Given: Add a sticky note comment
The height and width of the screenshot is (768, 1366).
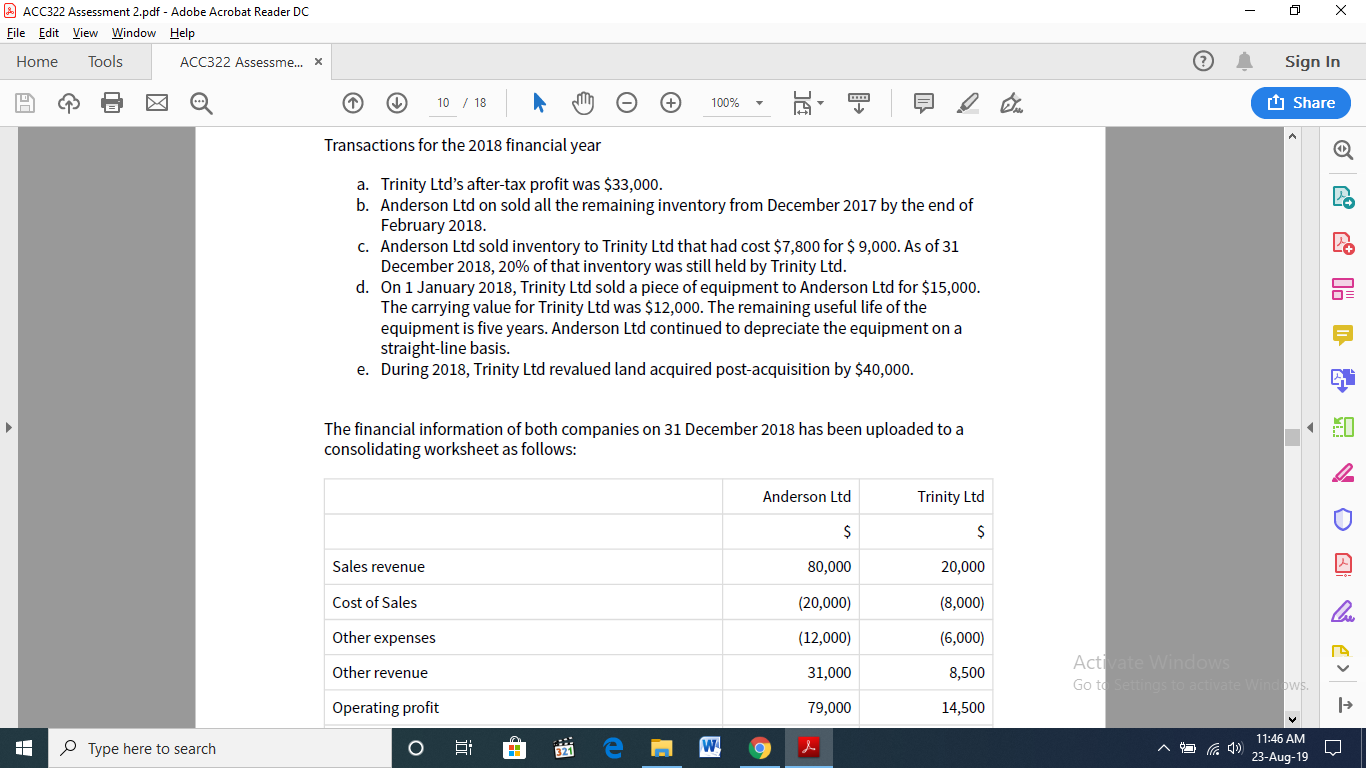Looking at the screenshot, I should [922, 102].
